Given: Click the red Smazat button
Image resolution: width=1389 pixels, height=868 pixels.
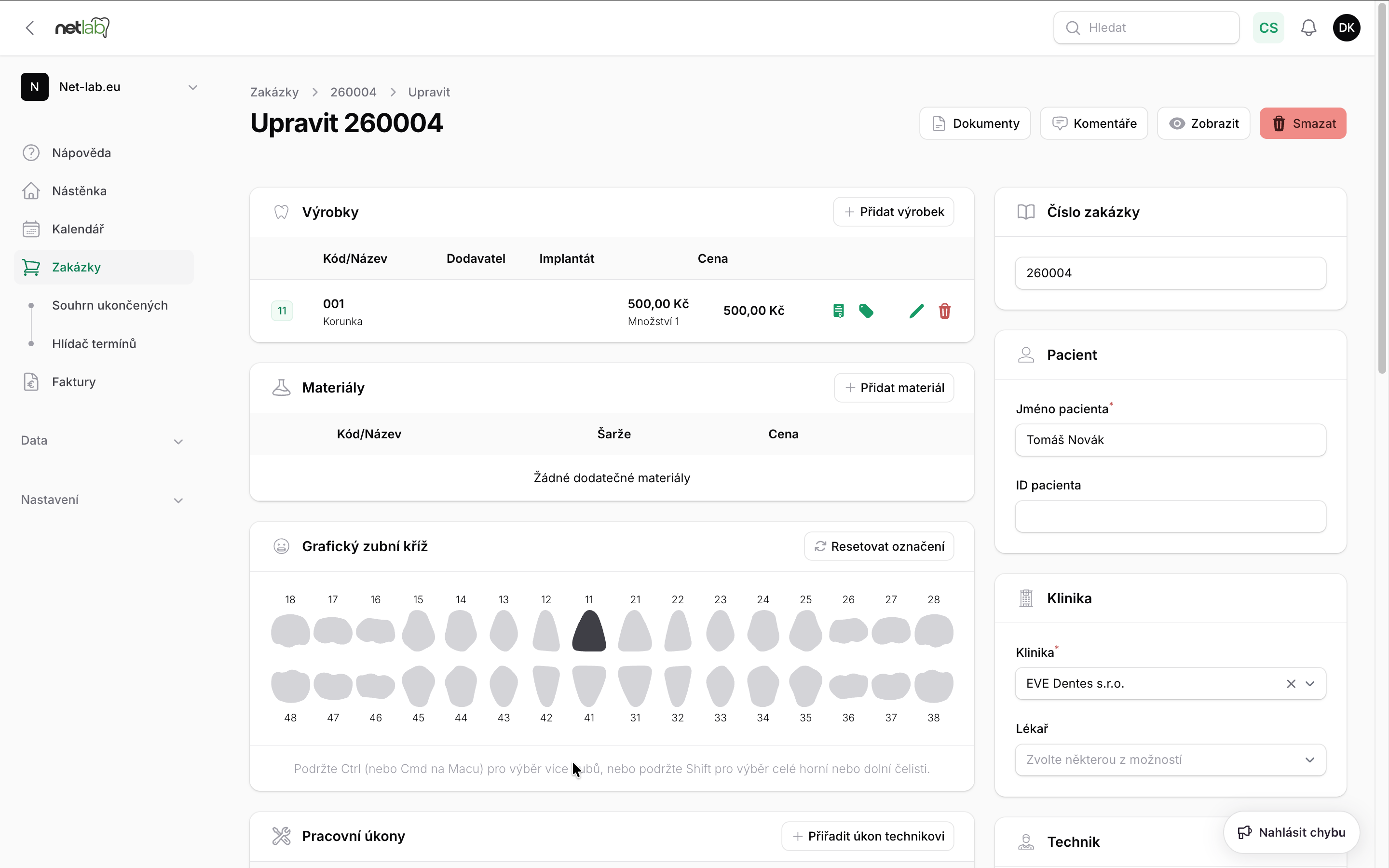Looking at the screenshot, I should click(x=1303, y=123).
